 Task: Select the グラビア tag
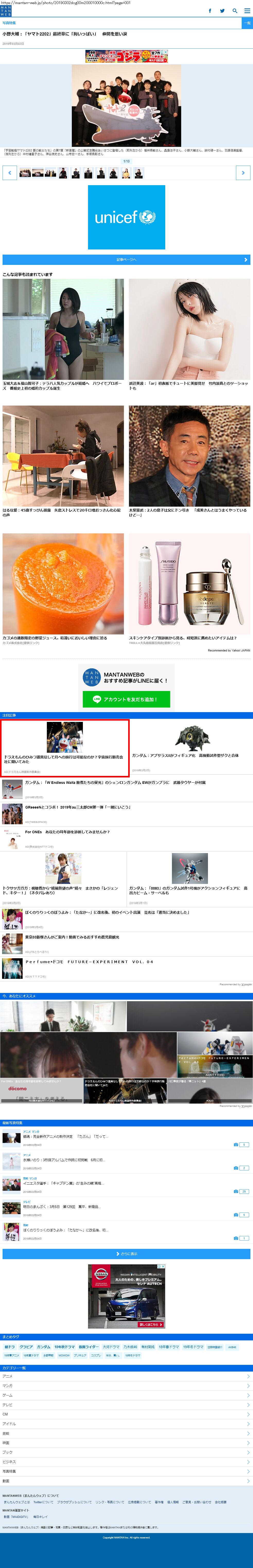click(x=26, y=1347)
